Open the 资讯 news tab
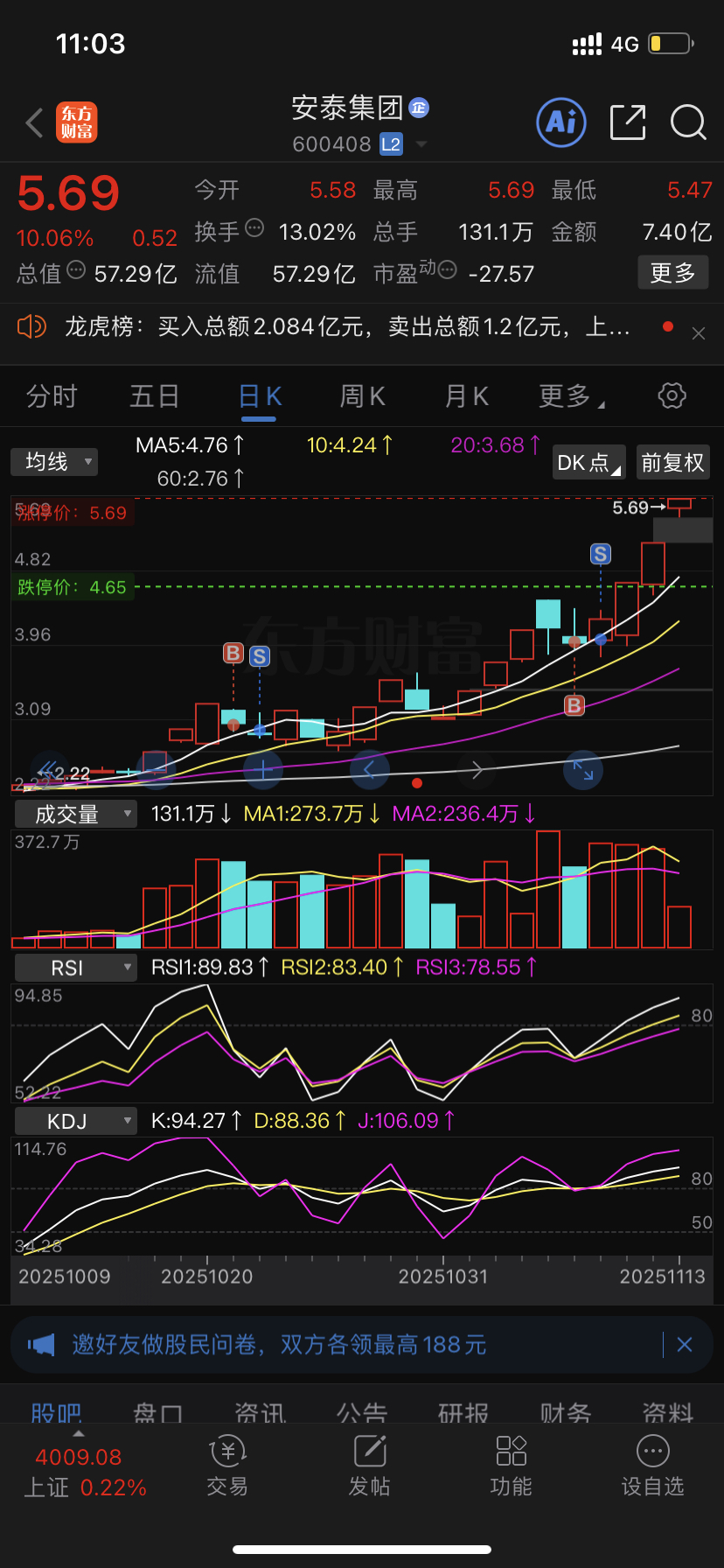 [x=261, y=1411]
